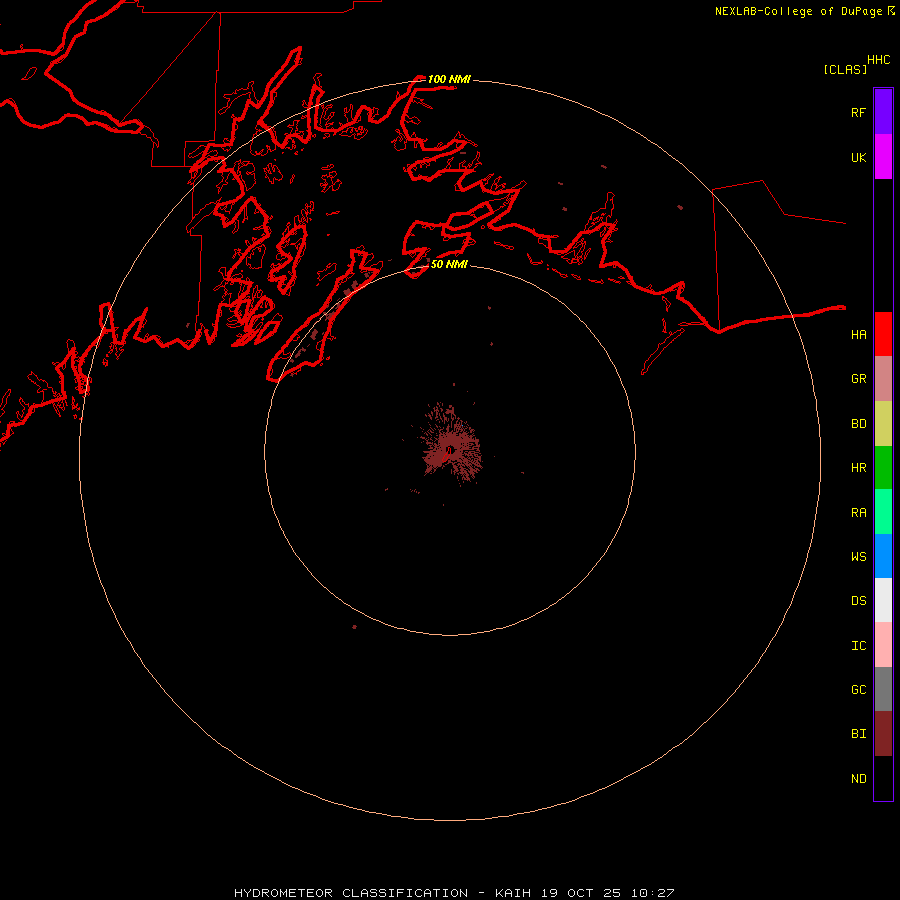Click the DS white legend swatch
The height and width of the screenshot is (900, 900).
[883, 600]
